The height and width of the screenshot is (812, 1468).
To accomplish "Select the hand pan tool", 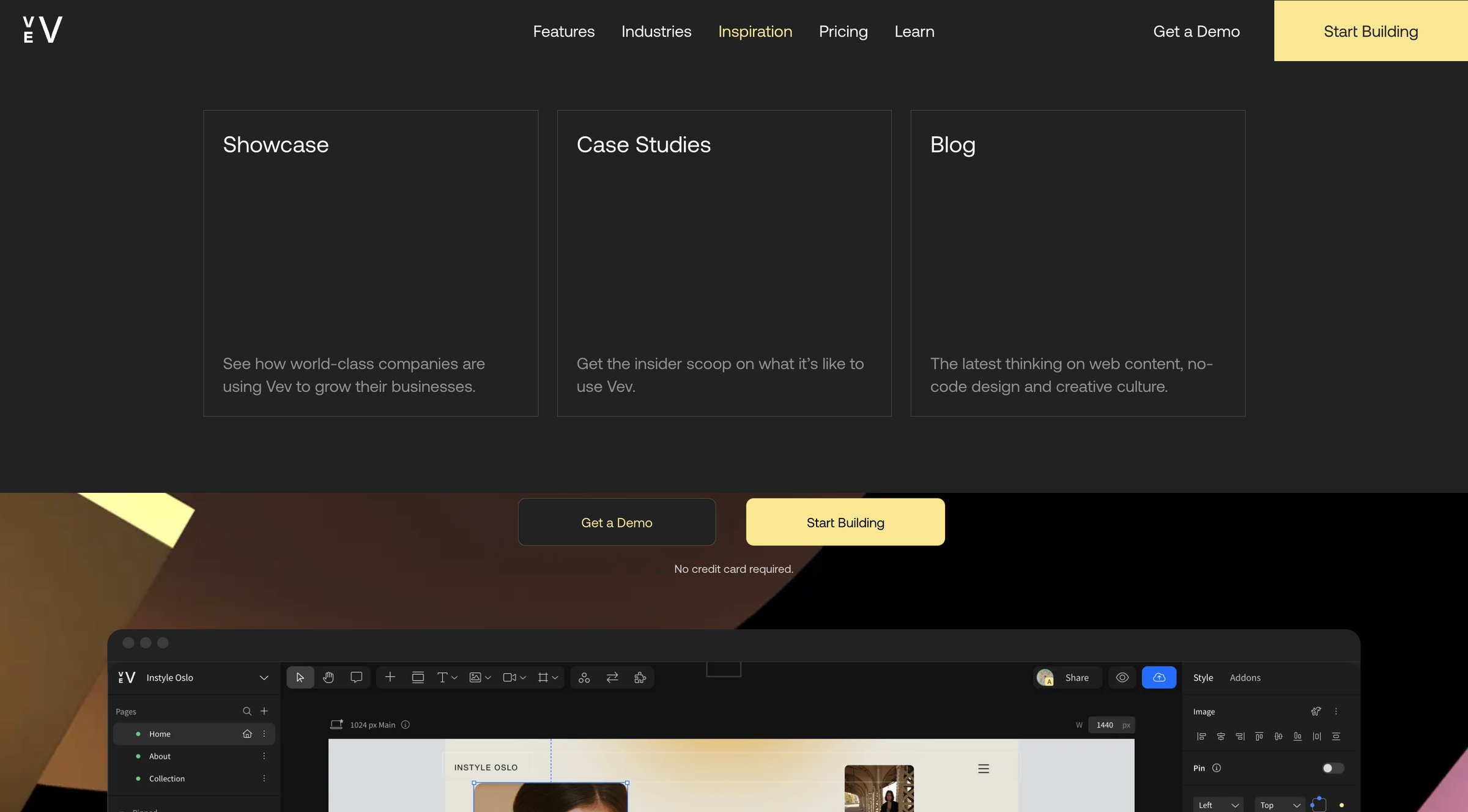I will coord(328,677).
